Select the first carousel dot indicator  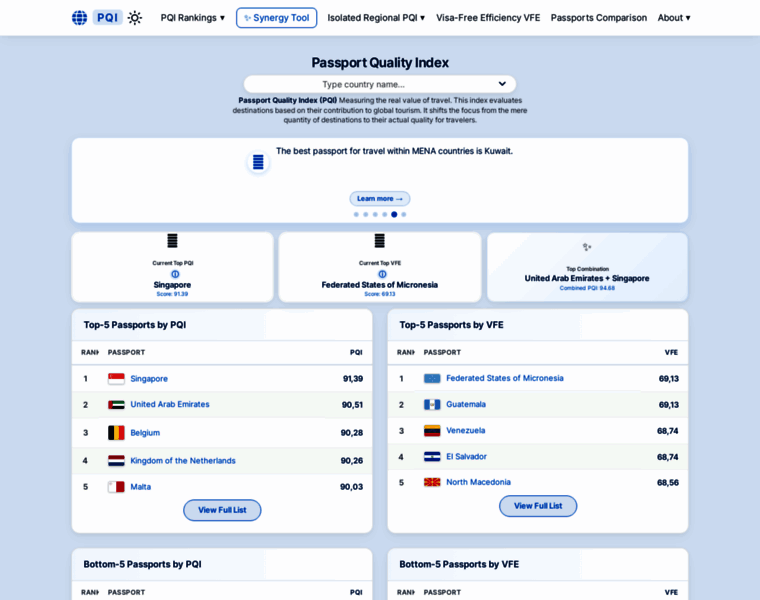(x=356, y=214)
